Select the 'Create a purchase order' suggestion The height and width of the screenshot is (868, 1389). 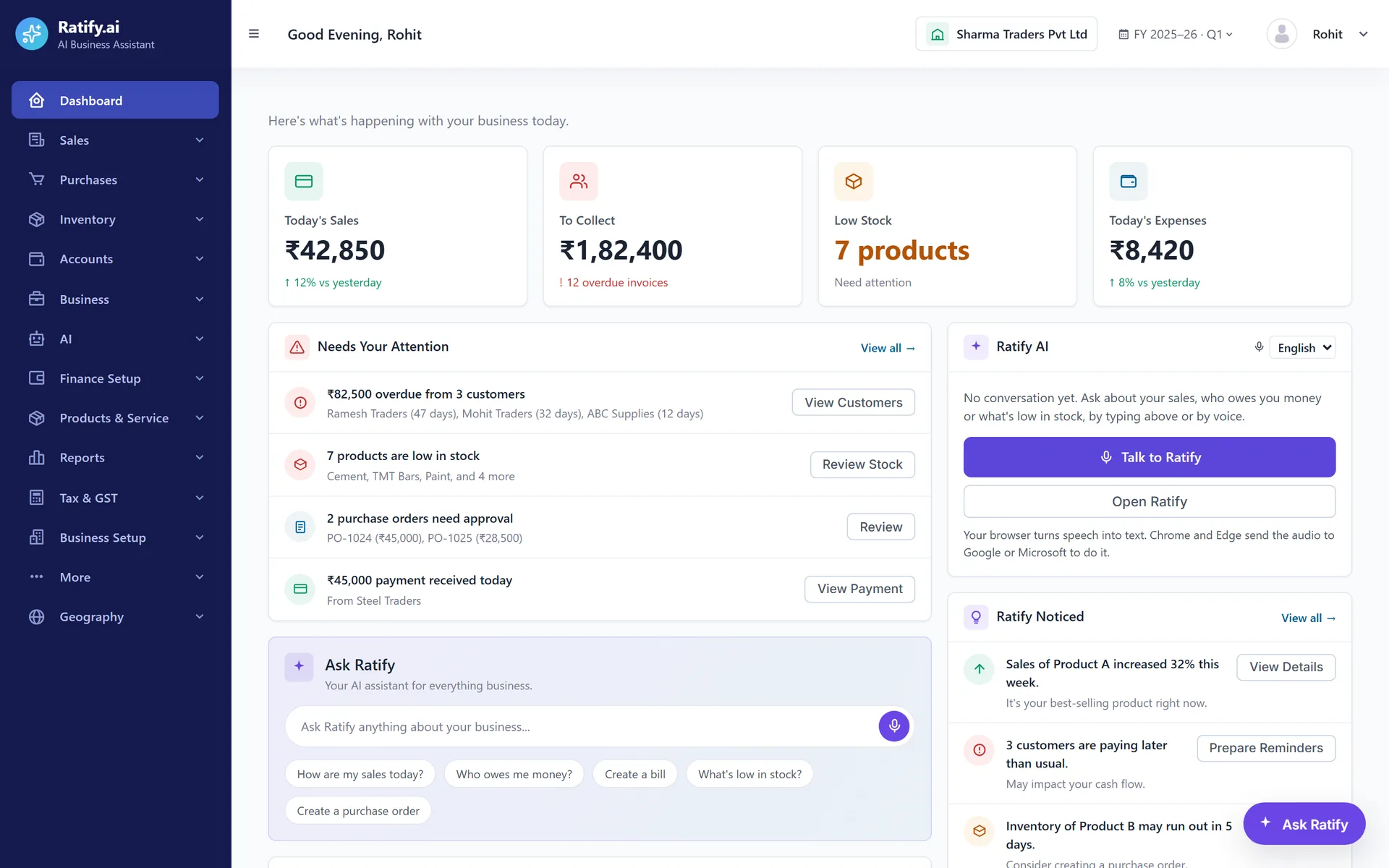point(358,811)
